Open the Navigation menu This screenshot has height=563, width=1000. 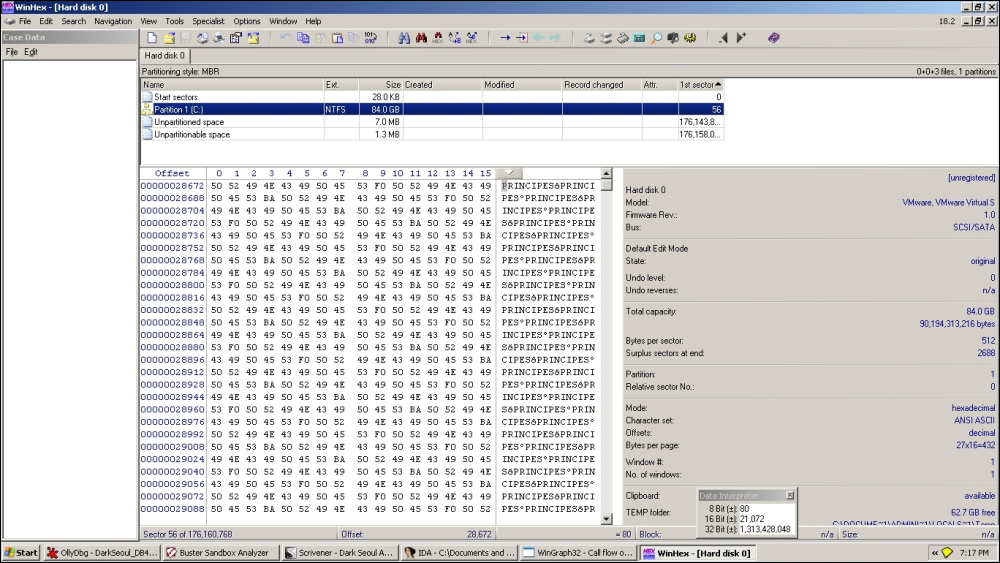(113, 21)
